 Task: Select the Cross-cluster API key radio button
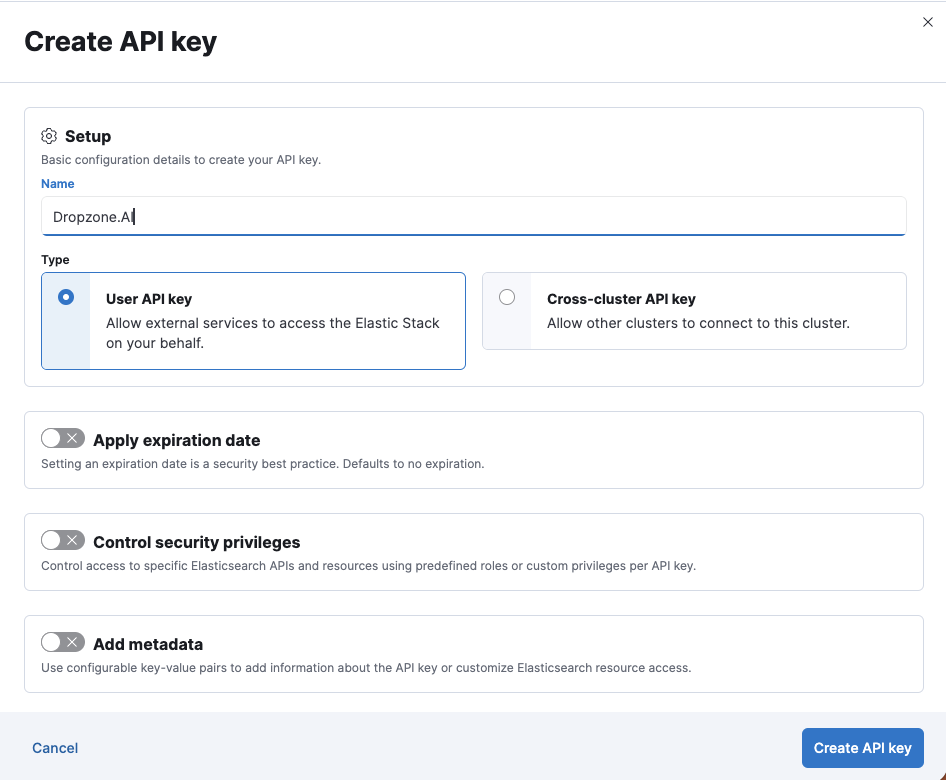pos(507,297)
